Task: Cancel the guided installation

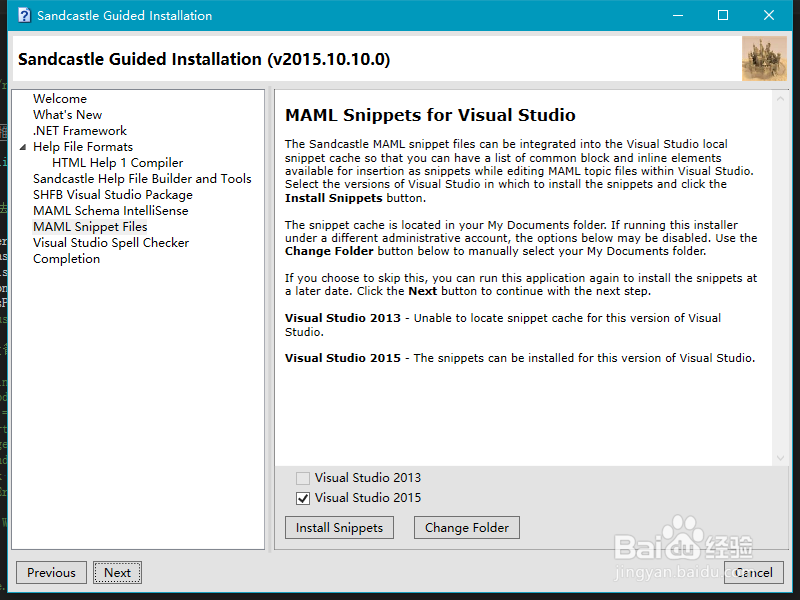Action: coord(753,572)
